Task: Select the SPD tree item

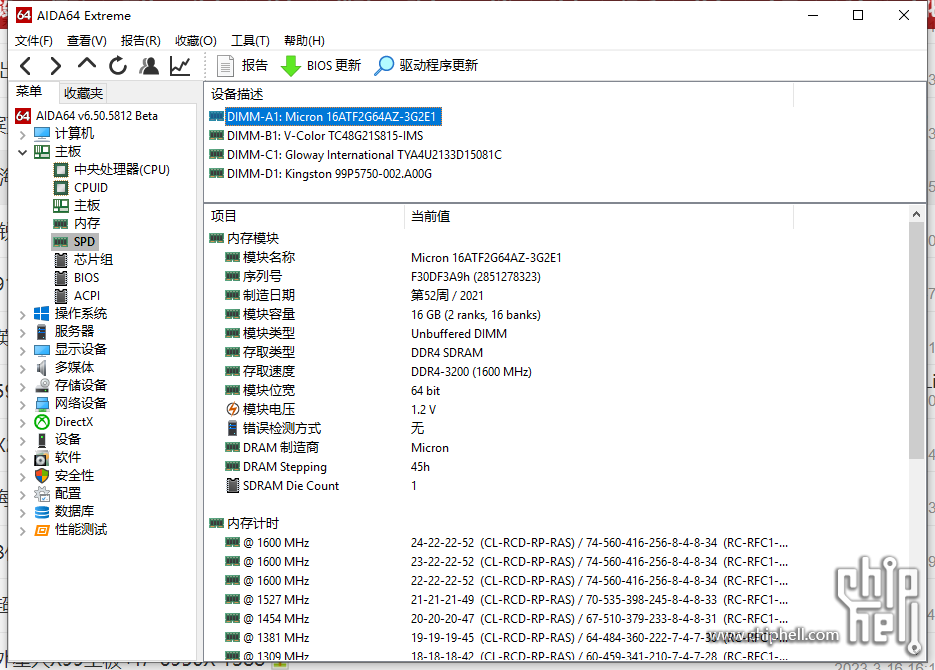Action: (84, 241)
